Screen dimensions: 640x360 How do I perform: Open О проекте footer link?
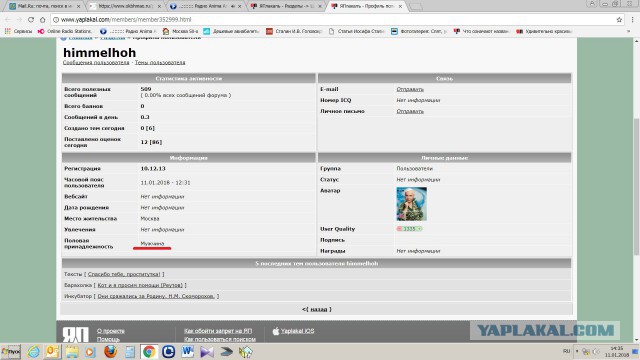click(x=111, y=331)
